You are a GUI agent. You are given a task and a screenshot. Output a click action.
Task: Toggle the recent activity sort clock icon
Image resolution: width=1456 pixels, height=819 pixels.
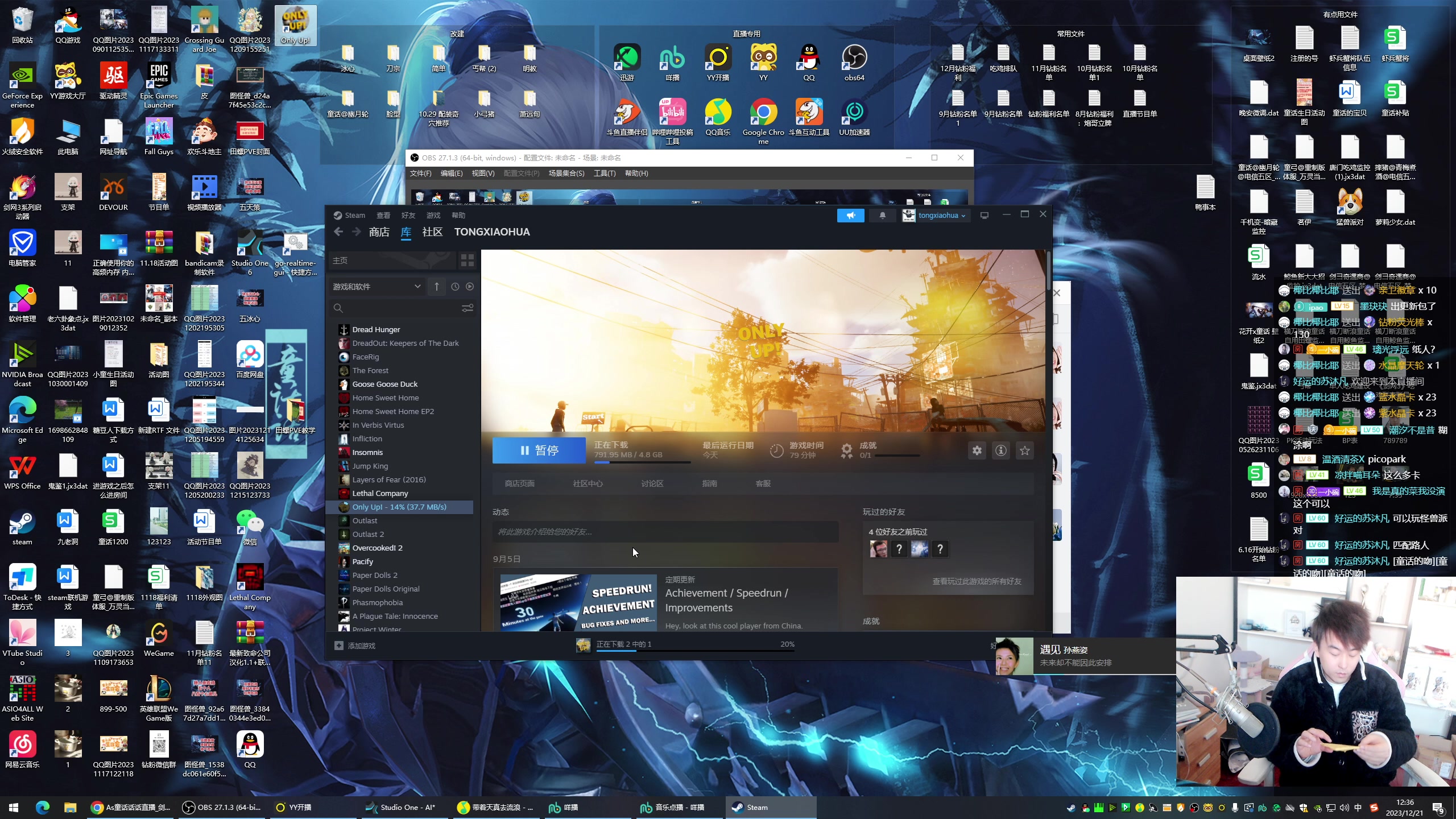454,287
